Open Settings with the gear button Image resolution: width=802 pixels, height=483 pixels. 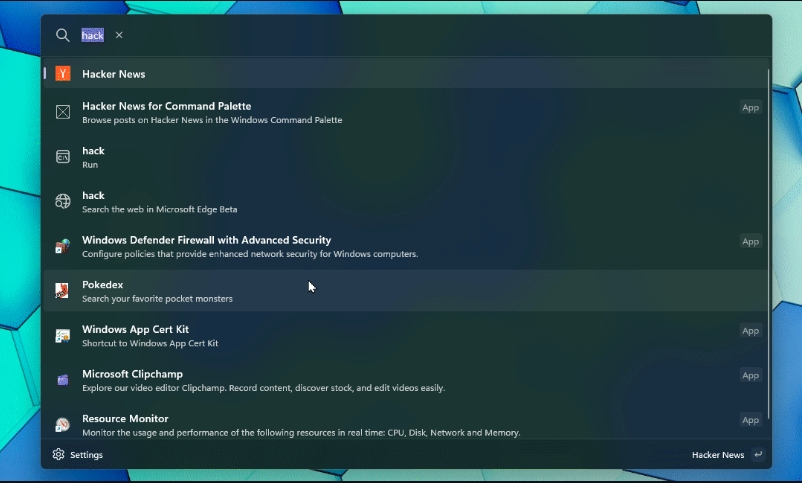click(77, 454)
